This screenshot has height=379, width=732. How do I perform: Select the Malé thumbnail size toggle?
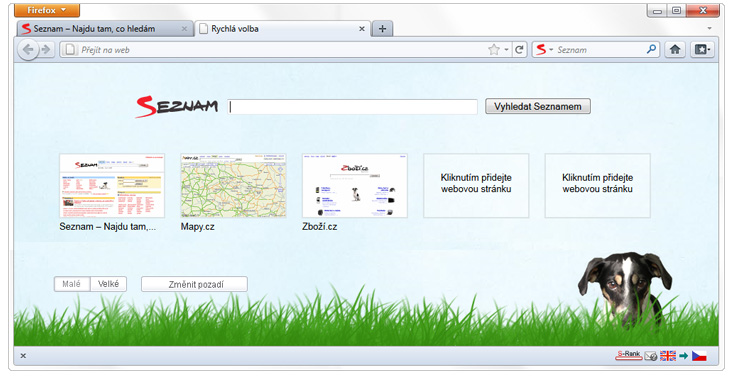click(x=72, y=284)
